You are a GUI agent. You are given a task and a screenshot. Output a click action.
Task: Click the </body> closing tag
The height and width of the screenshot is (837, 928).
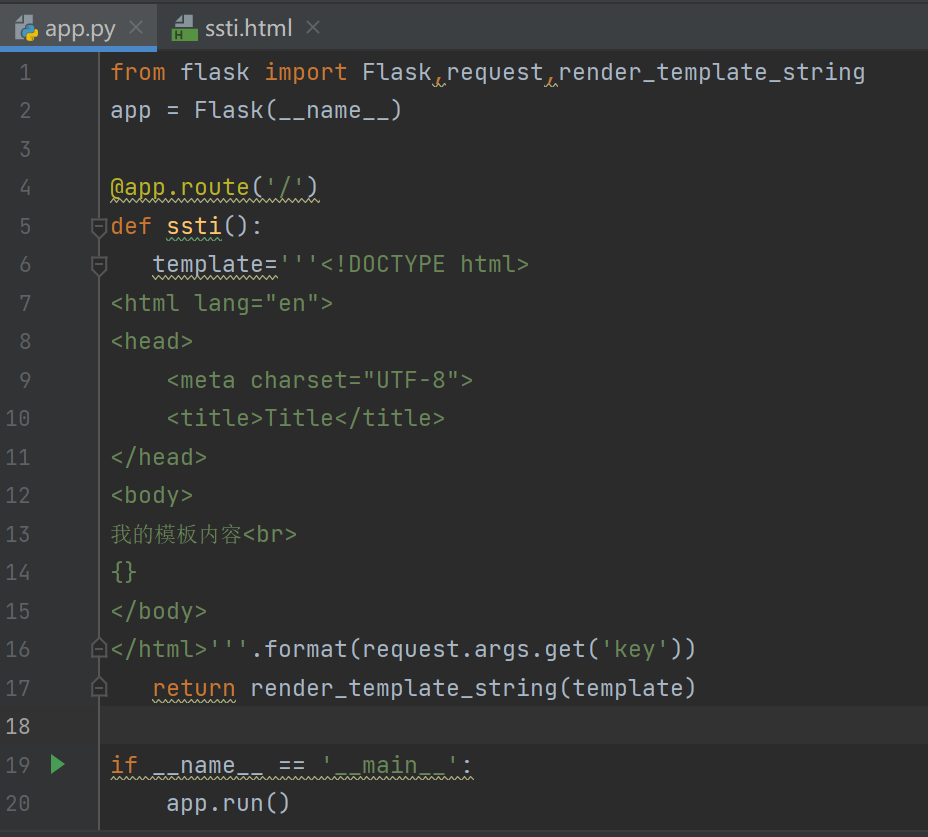point(159,611)
